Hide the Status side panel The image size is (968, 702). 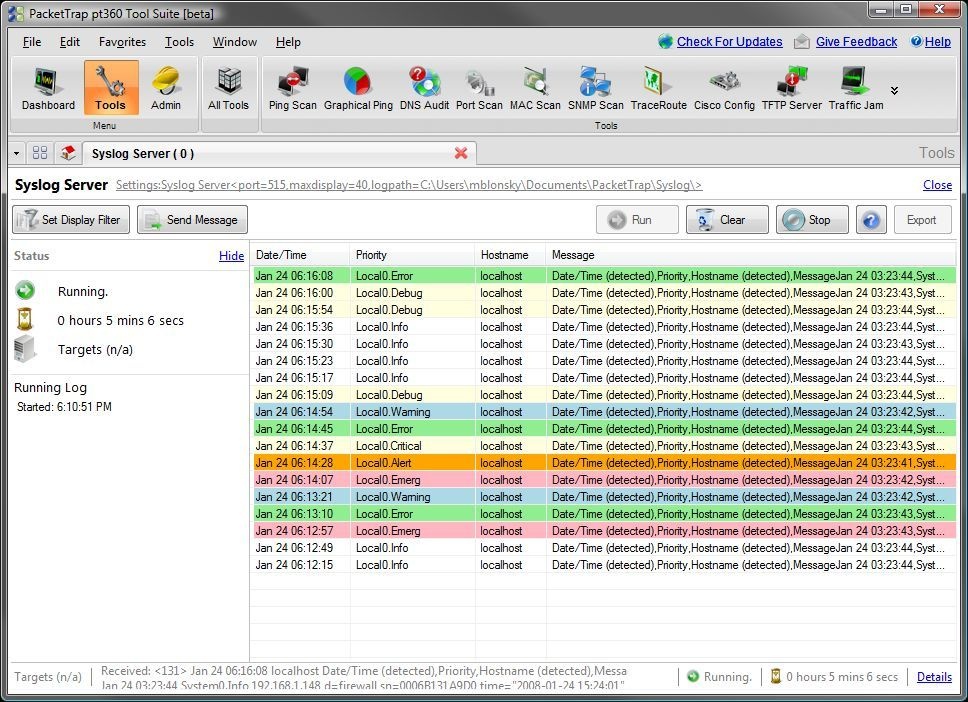[231, 256]
